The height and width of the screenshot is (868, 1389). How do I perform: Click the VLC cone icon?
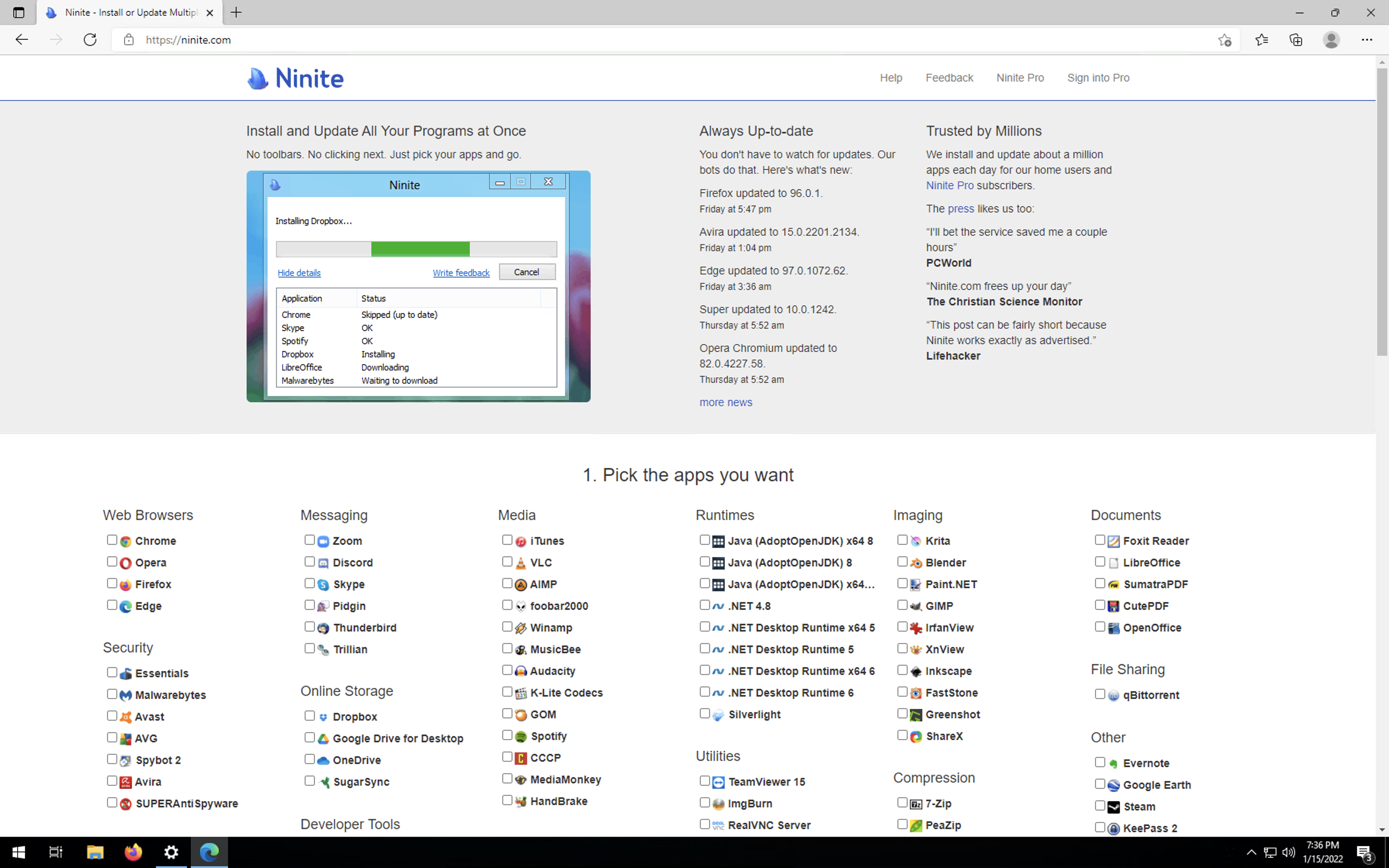click(x=520, y=563)
